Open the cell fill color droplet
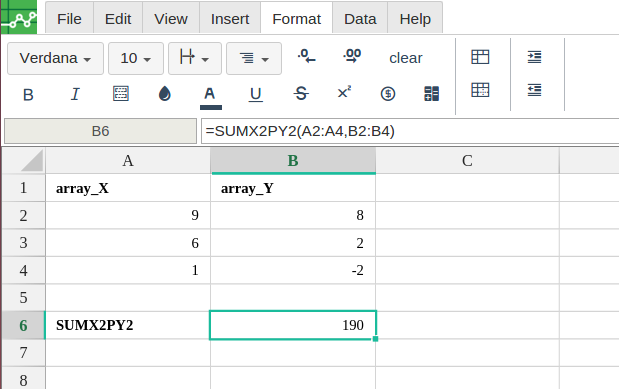Screen dimensions: 619x389 (x=165, y=94)
